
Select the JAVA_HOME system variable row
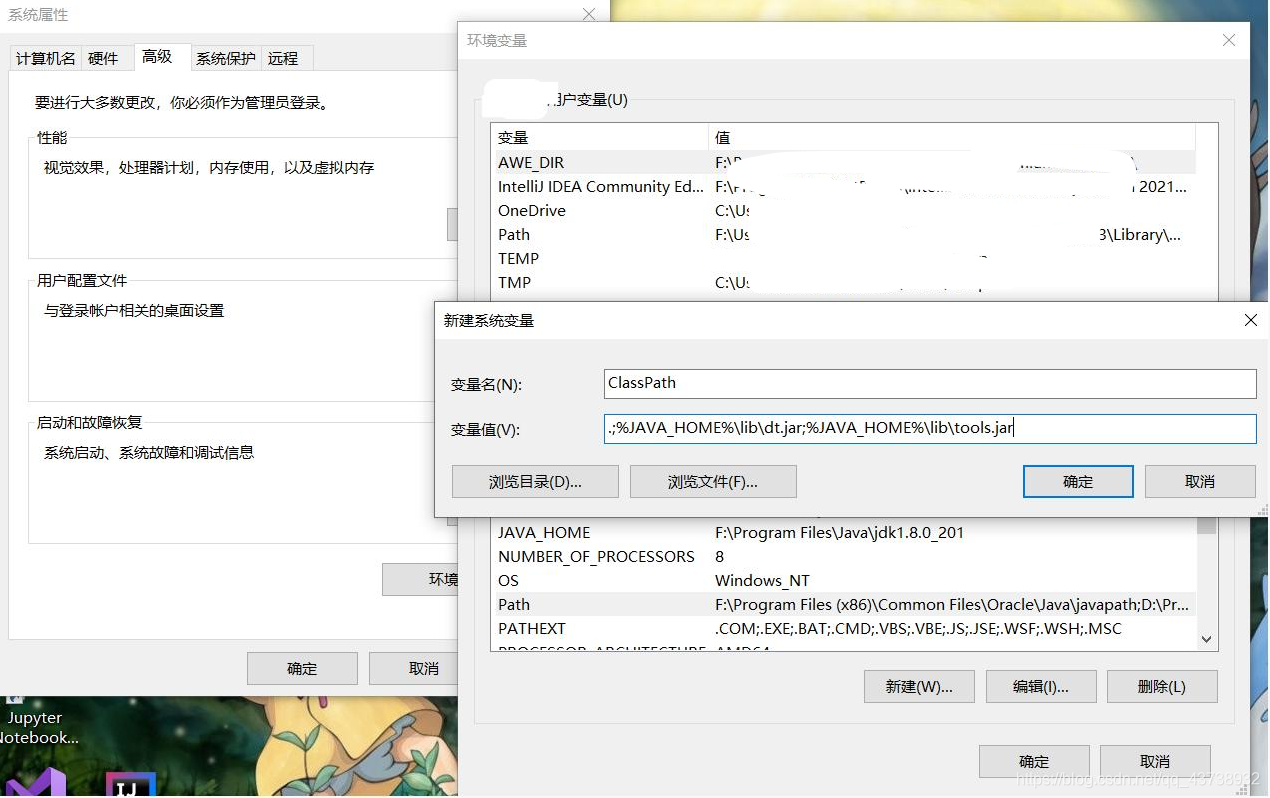[x=844, y=532]
